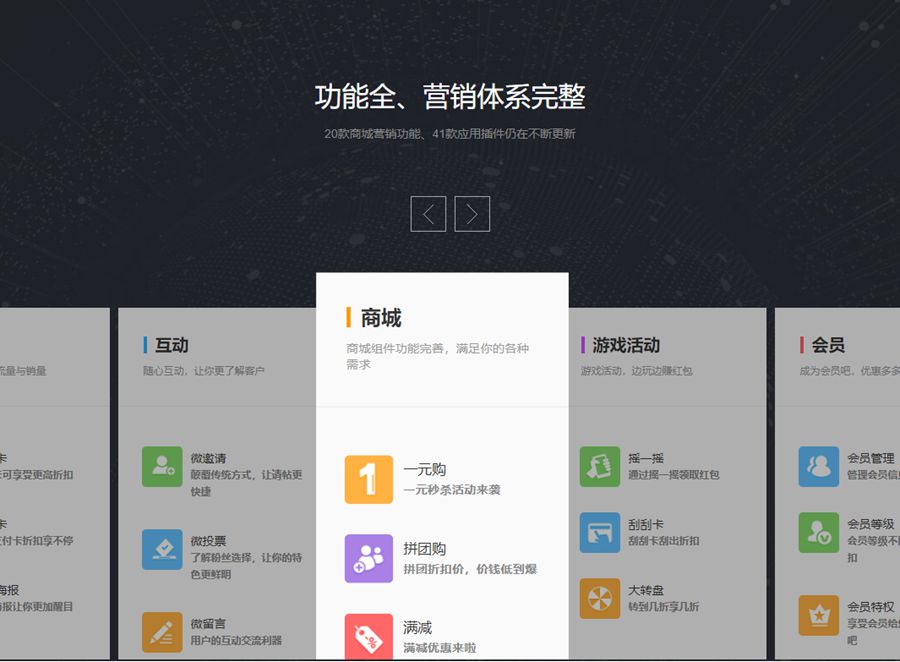The image size is (900, 662).
Task: Click the green 摇一摇 phone icon
Action: pyautogui.click(x=600, y=466)
